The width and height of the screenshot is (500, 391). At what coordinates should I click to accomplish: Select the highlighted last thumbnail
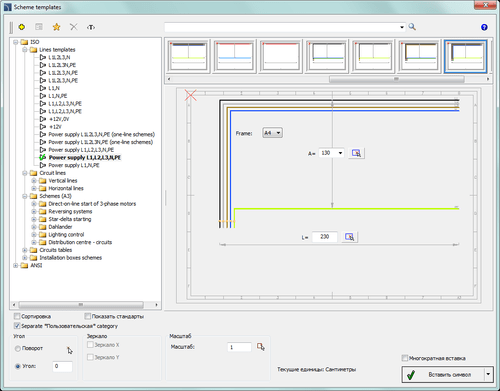click(x=465, y=56)
